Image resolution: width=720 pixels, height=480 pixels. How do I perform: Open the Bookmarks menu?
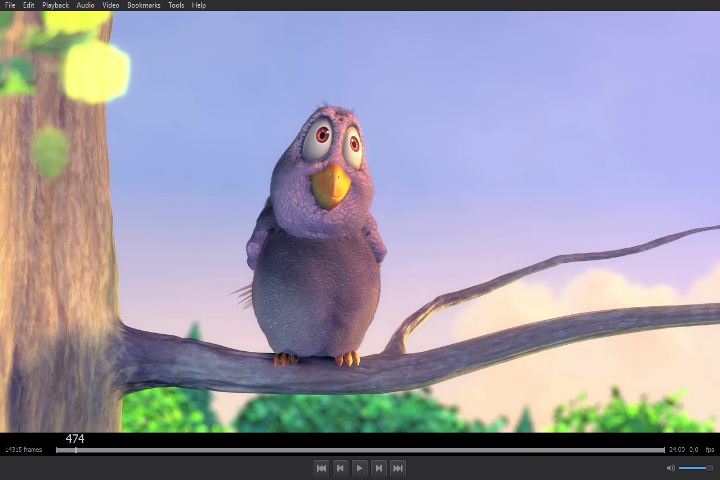click(x=143, y=5)
